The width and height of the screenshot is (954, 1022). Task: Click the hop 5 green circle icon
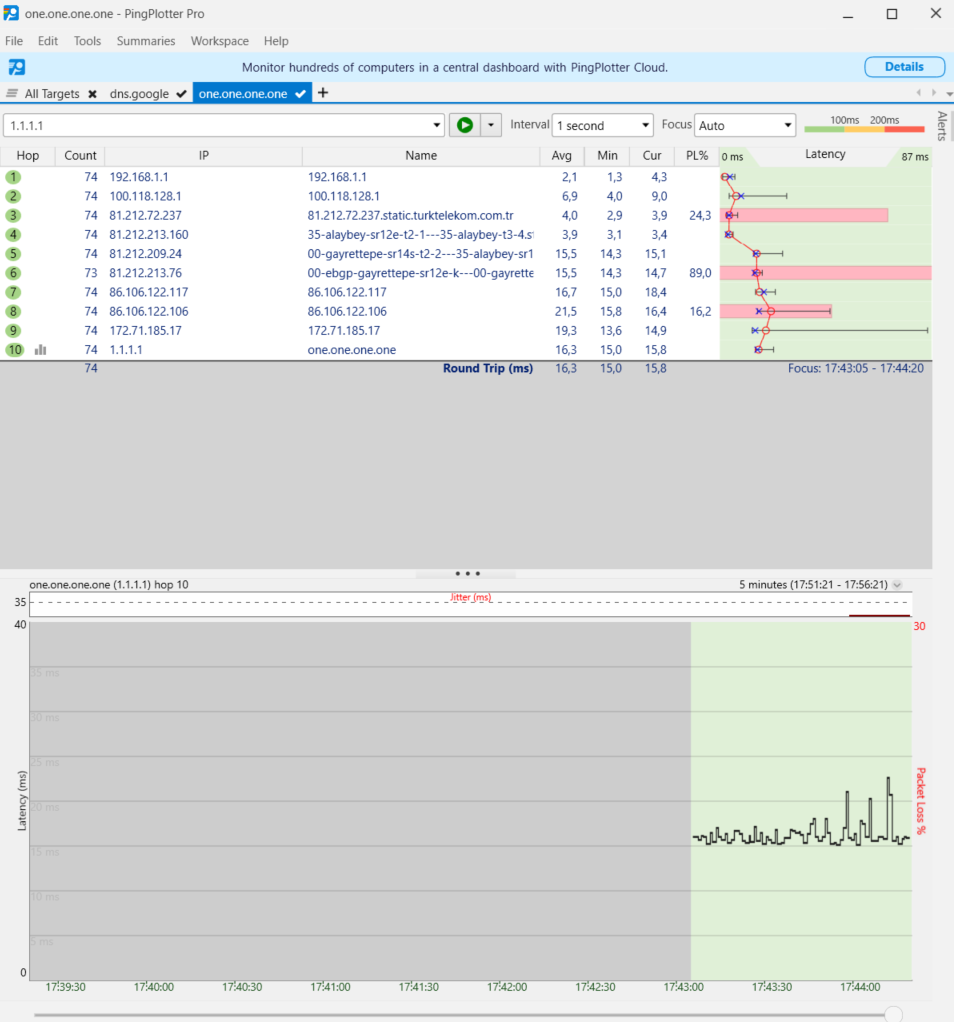(x=13, y=254)
